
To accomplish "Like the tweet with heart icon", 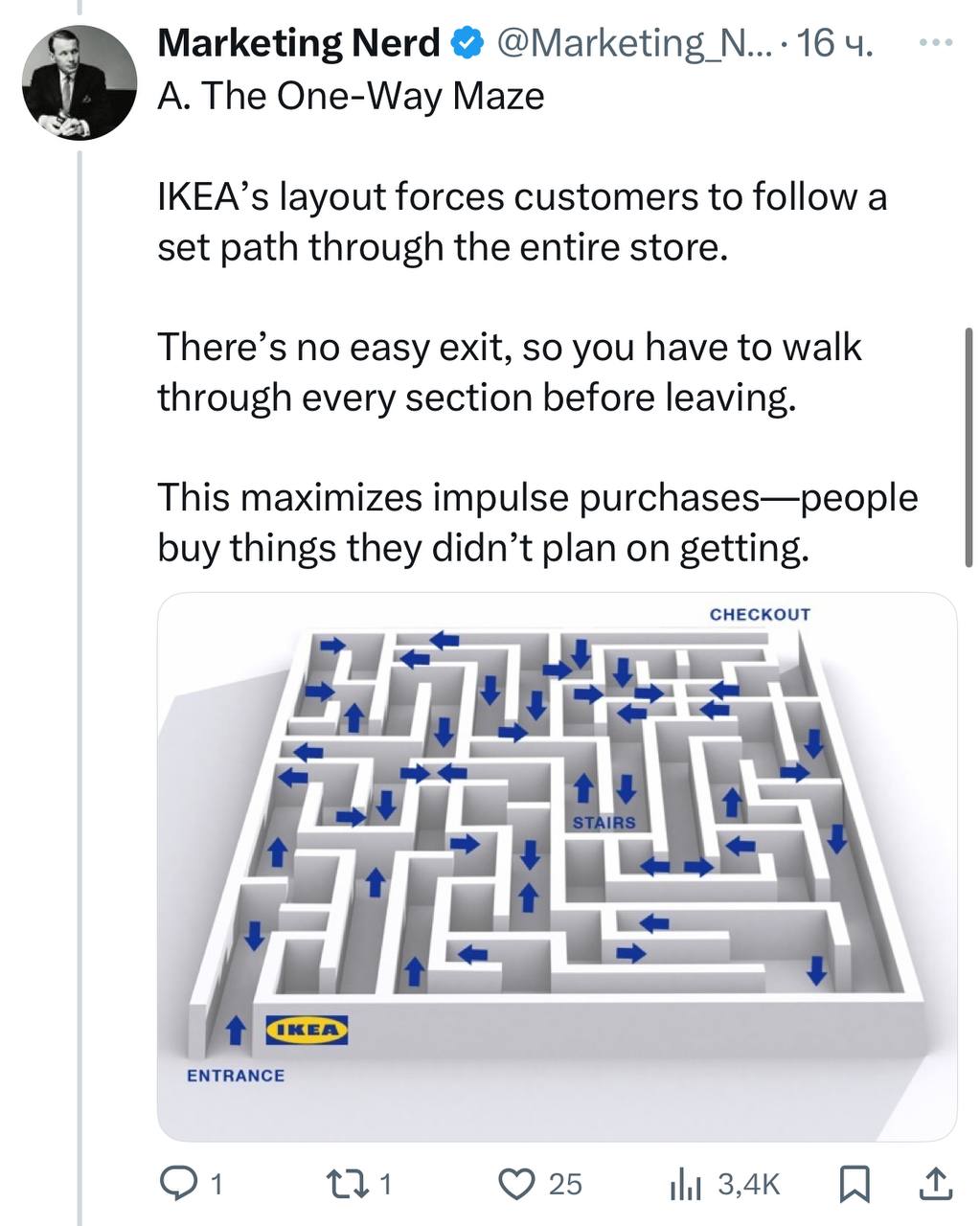I will [519, 1185].
